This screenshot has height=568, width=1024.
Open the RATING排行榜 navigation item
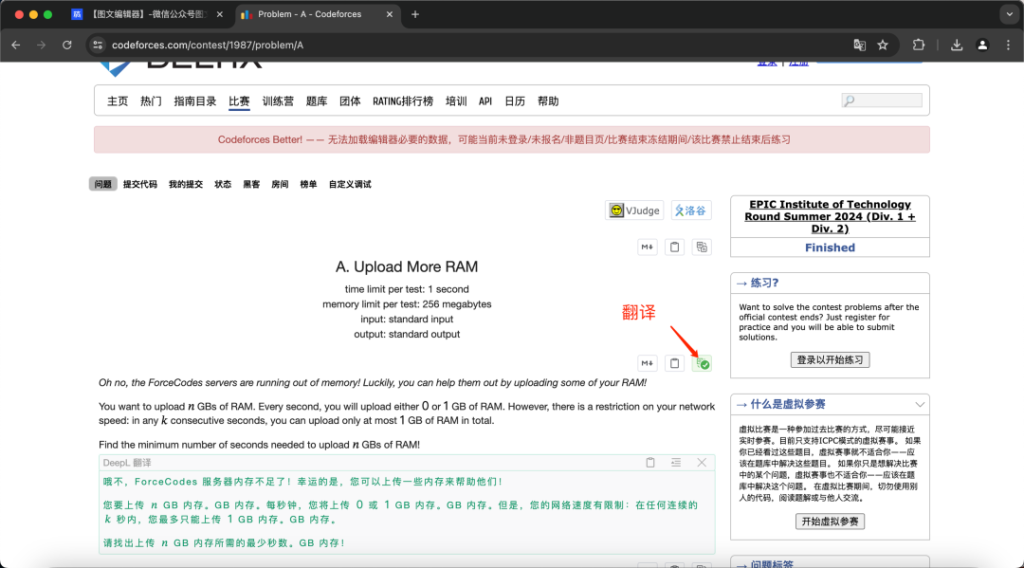pyautogui.click(x=403, y=101)
